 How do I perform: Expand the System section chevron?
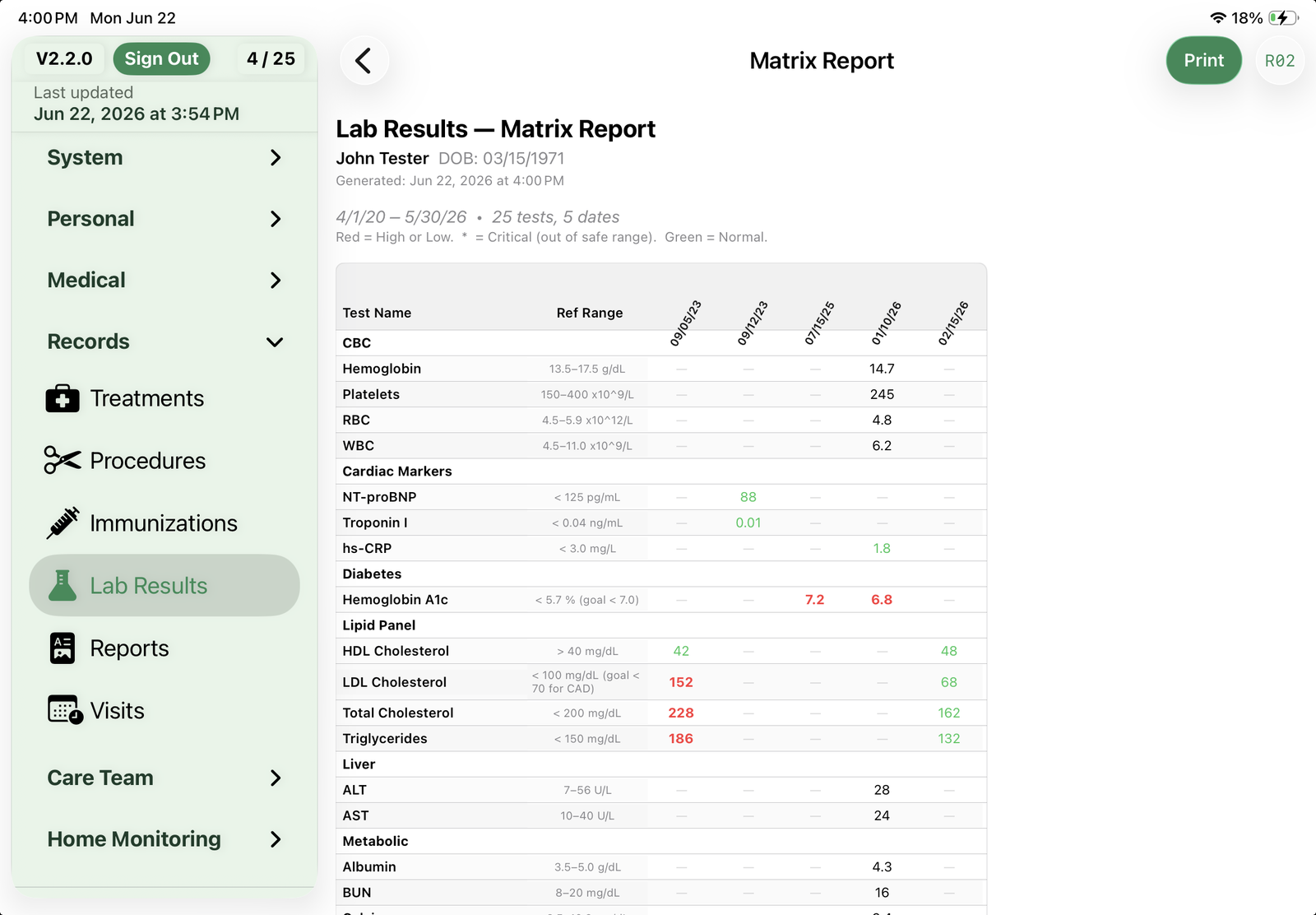pyautogui.click(x=276, y=157)
